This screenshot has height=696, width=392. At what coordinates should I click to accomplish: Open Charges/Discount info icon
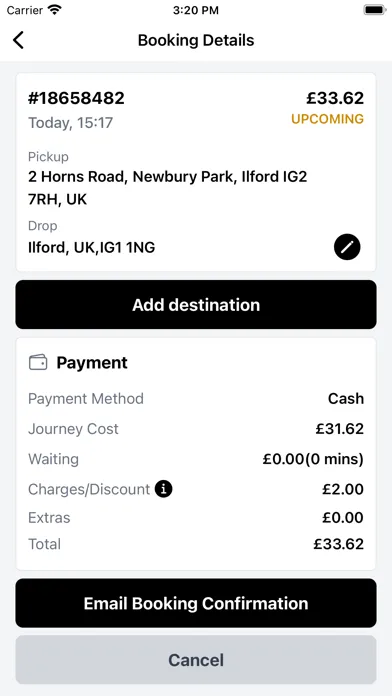tap(163, 489)
